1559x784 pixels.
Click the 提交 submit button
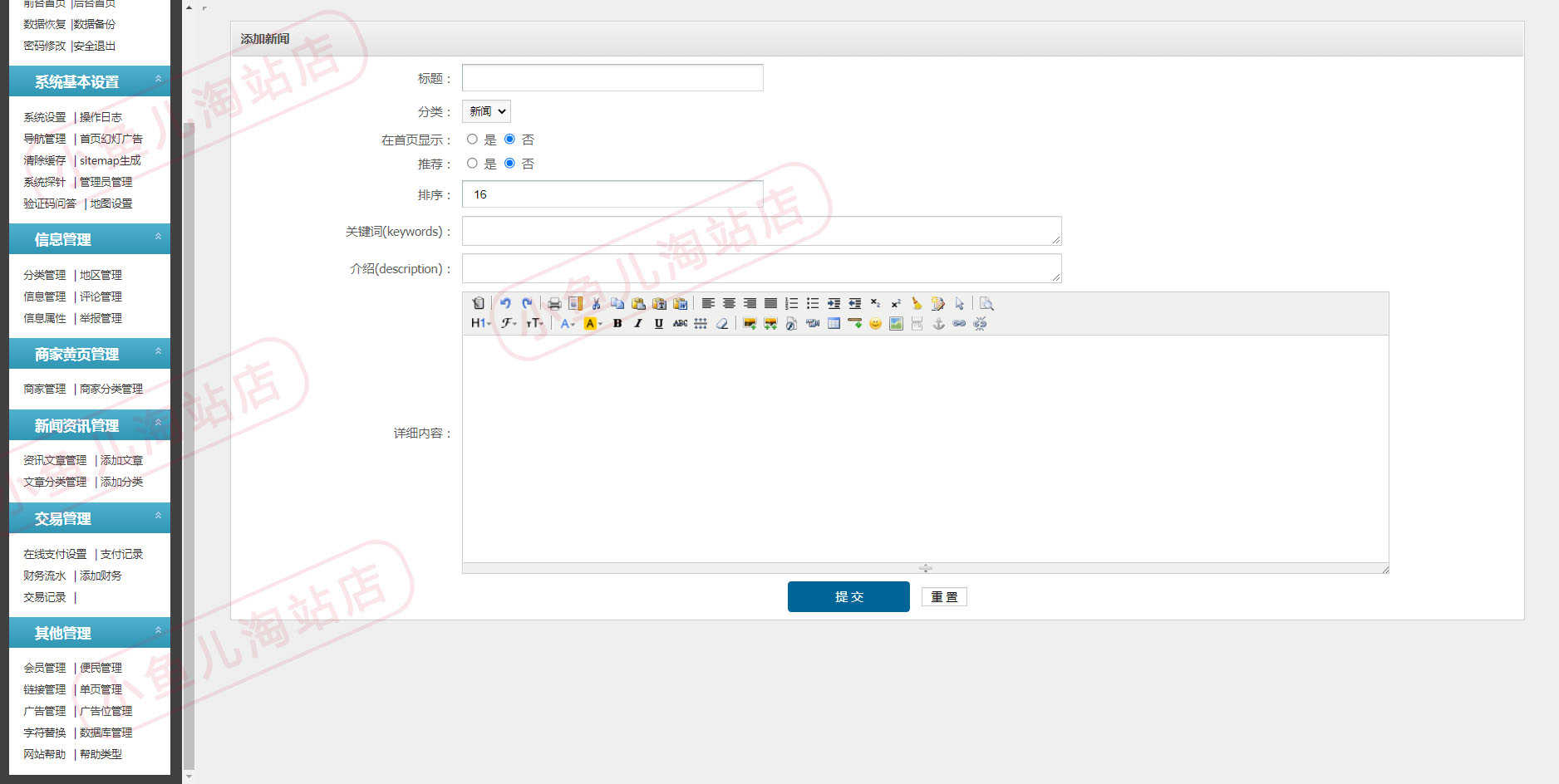click(848, 596)
